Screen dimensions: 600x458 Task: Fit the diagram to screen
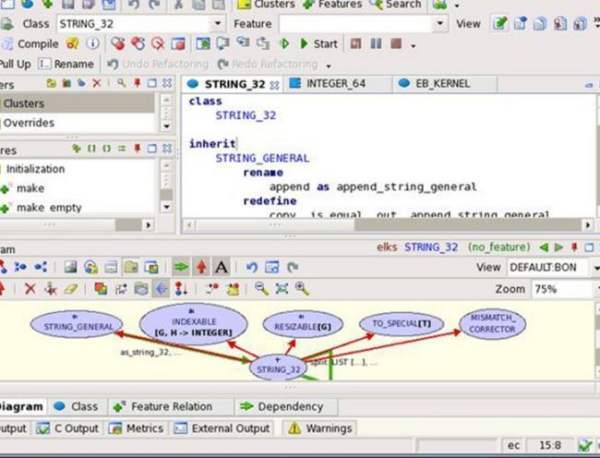[x=282, y=289]
